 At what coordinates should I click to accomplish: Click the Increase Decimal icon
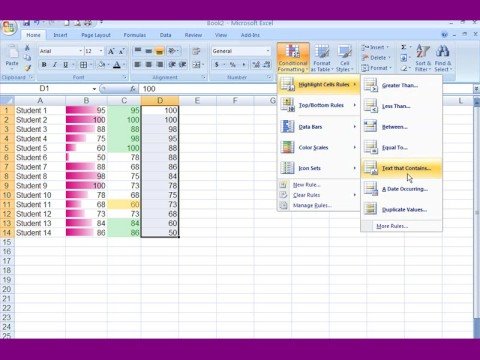click(x=256, y=65)
